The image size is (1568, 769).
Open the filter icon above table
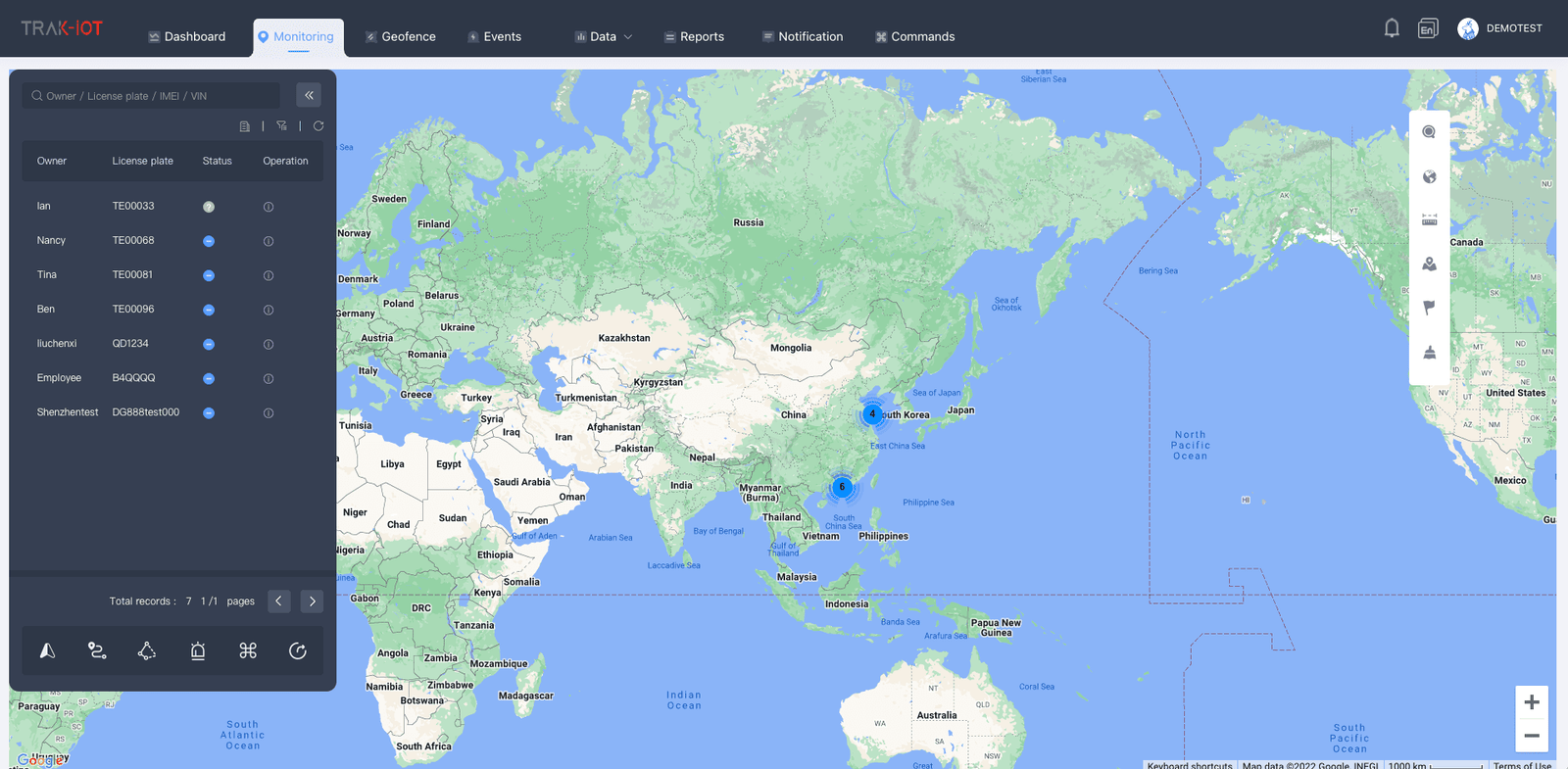281,126
